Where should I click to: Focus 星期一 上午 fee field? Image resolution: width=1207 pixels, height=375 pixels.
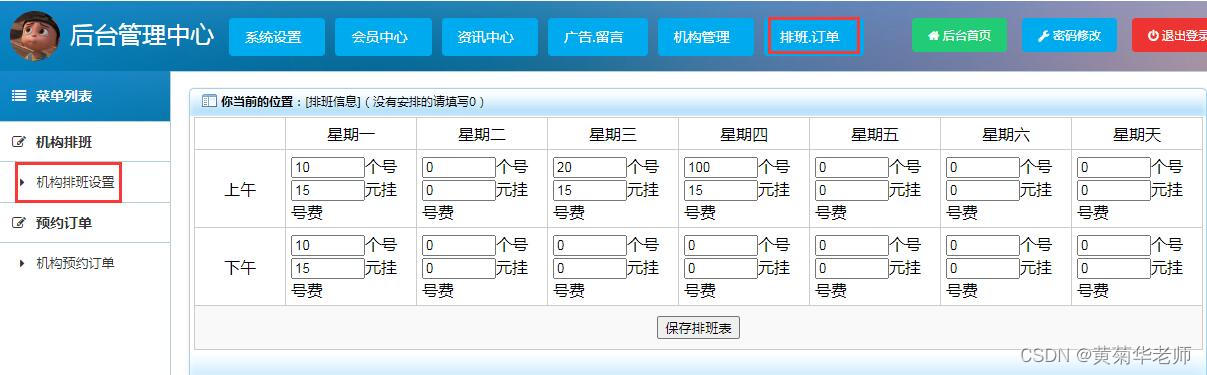(x=328, y=190)
